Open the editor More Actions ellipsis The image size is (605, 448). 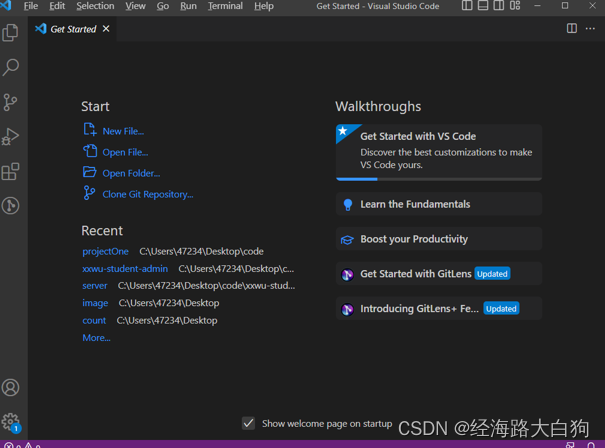(x=590, y=28)
